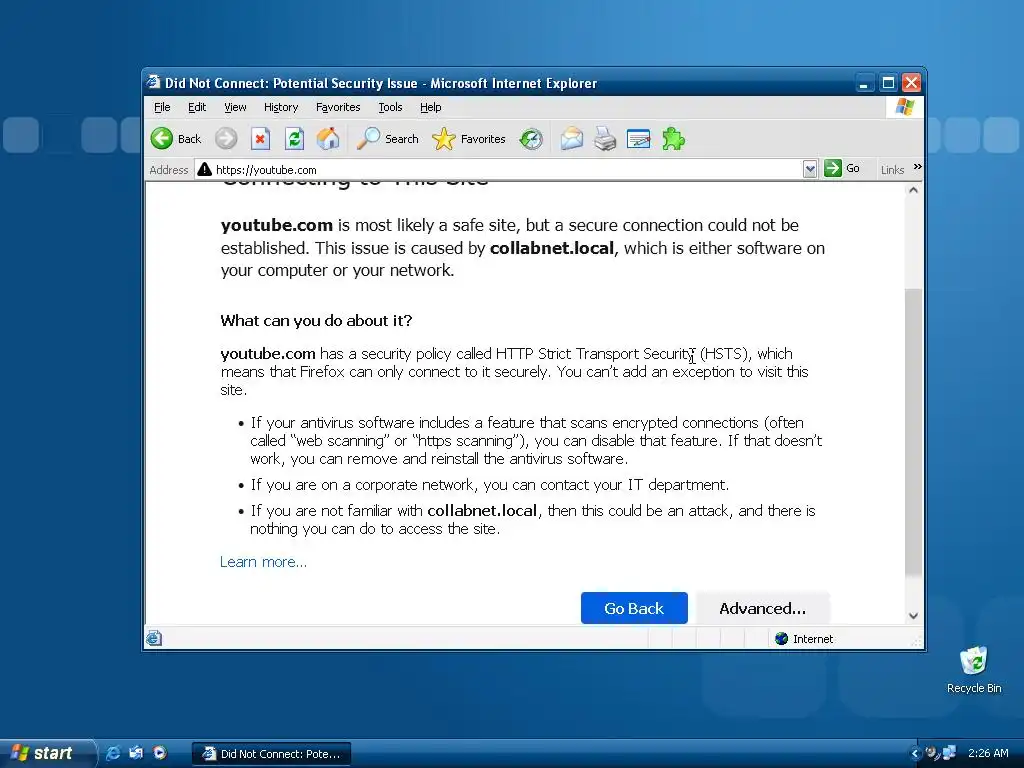
Task: Stop page loading with red X icon
Action: (261, 138)
